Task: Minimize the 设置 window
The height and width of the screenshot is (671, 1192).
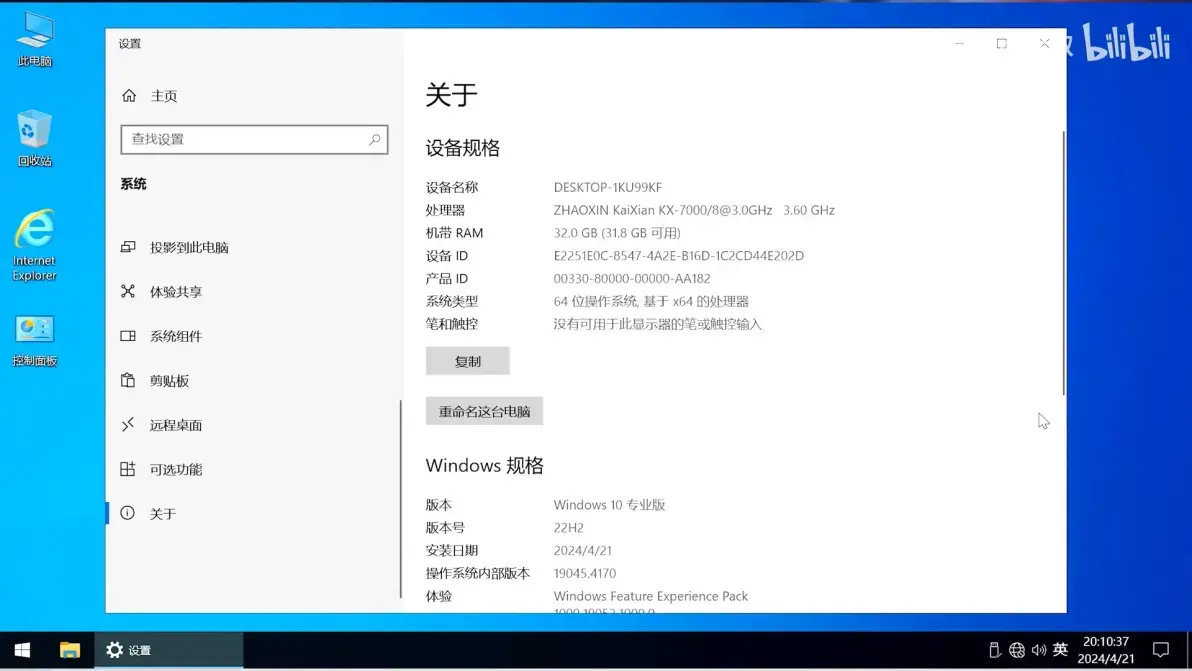Action: 959,43
